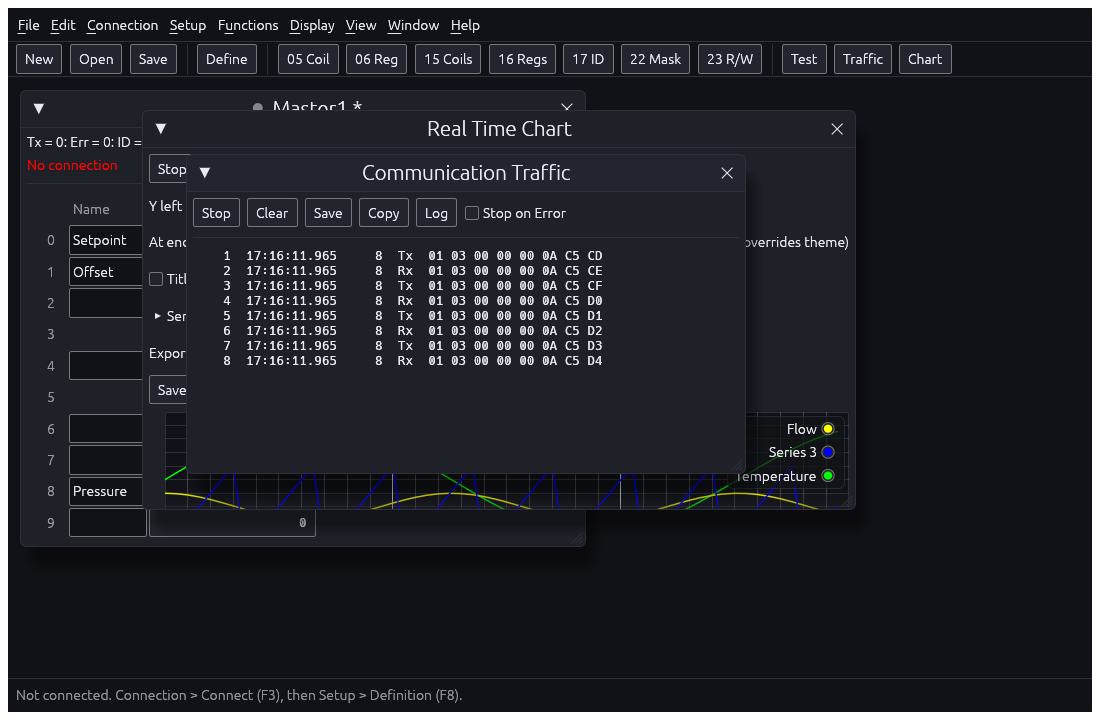
Task: Open the Window menu
Action: [x=413, y=25]
